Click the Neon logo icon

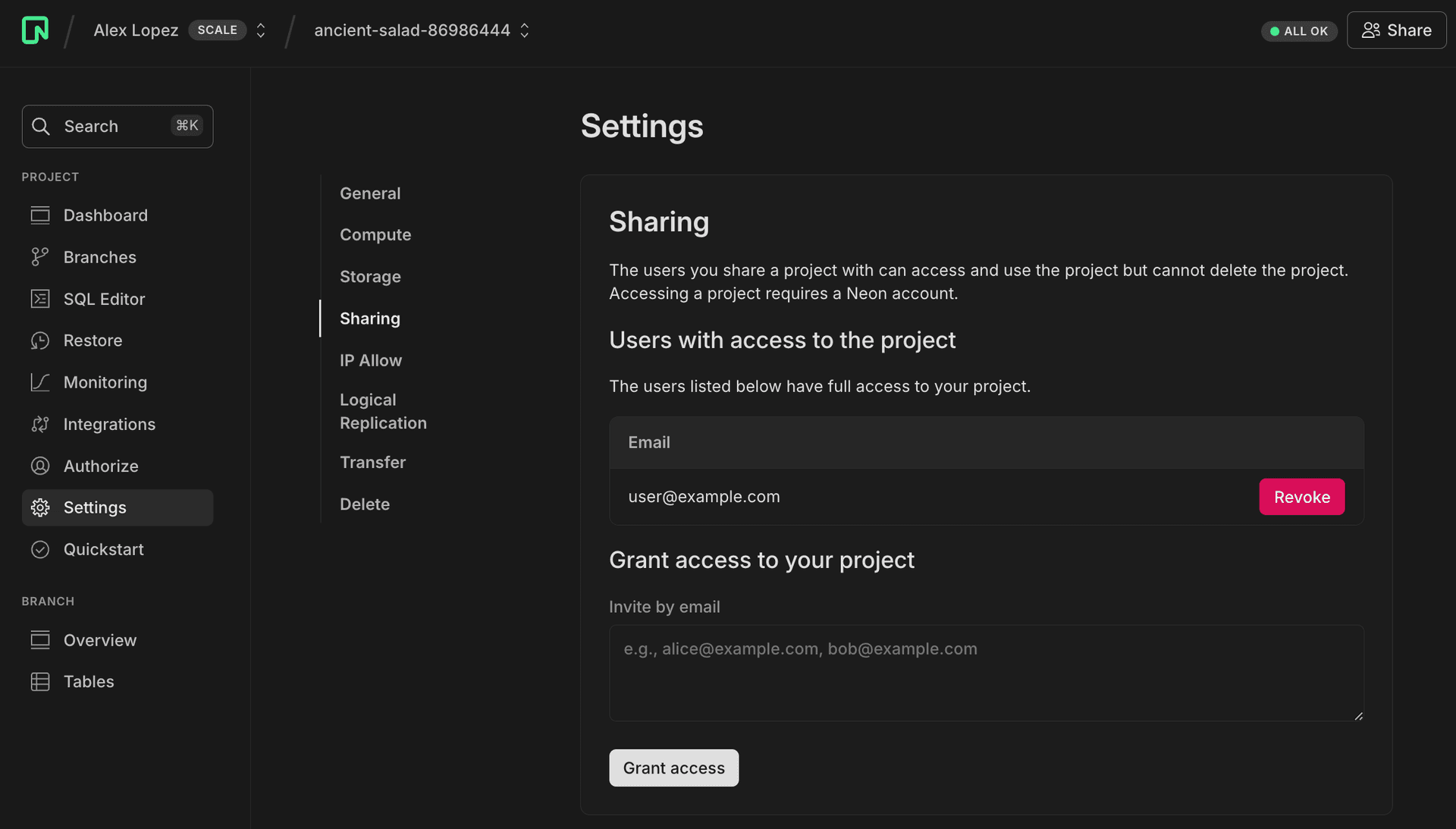pyautogui.click(x=35, y=30)
